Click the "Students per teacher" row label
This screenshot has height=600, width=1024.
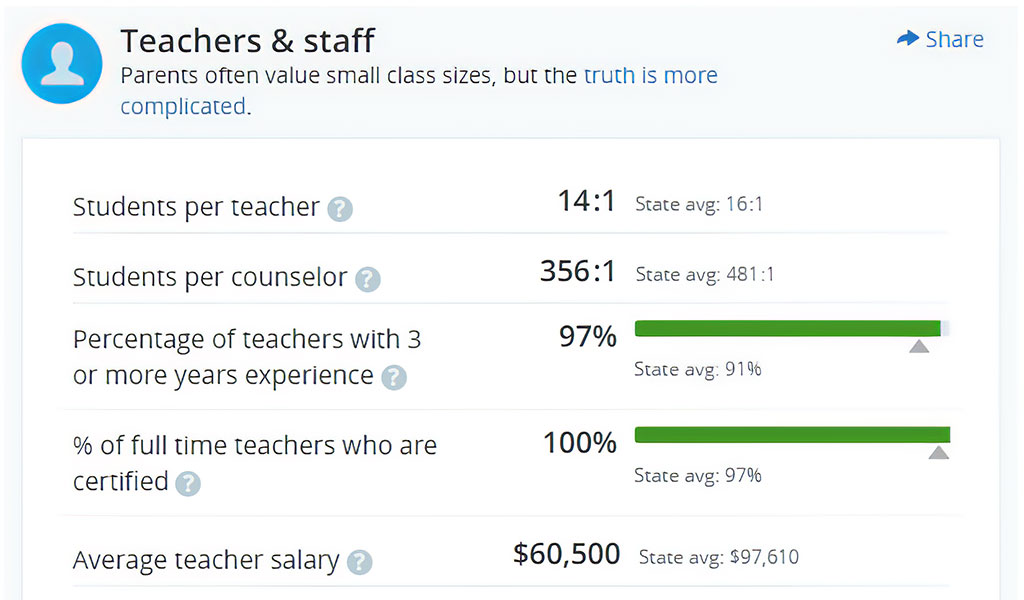tap(196, 208)
